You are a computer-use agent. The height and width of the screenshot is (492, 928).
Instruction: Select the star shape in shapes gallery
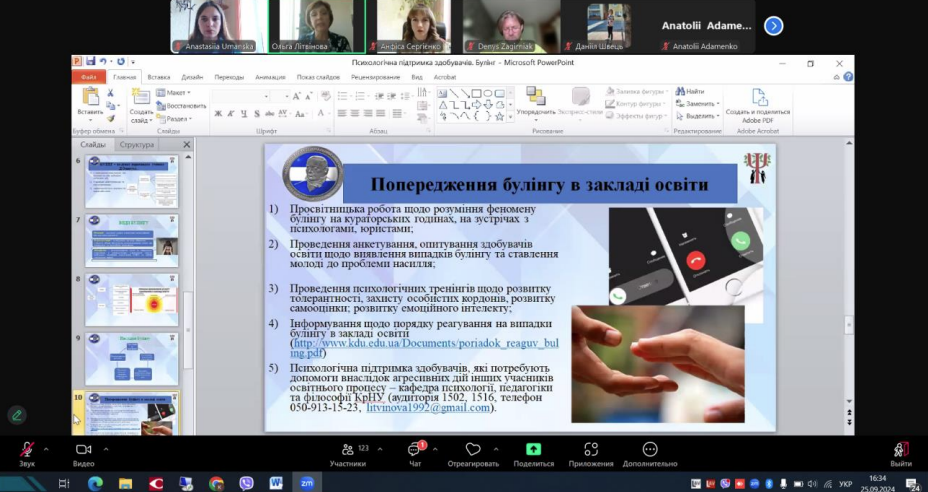[500, 117]
